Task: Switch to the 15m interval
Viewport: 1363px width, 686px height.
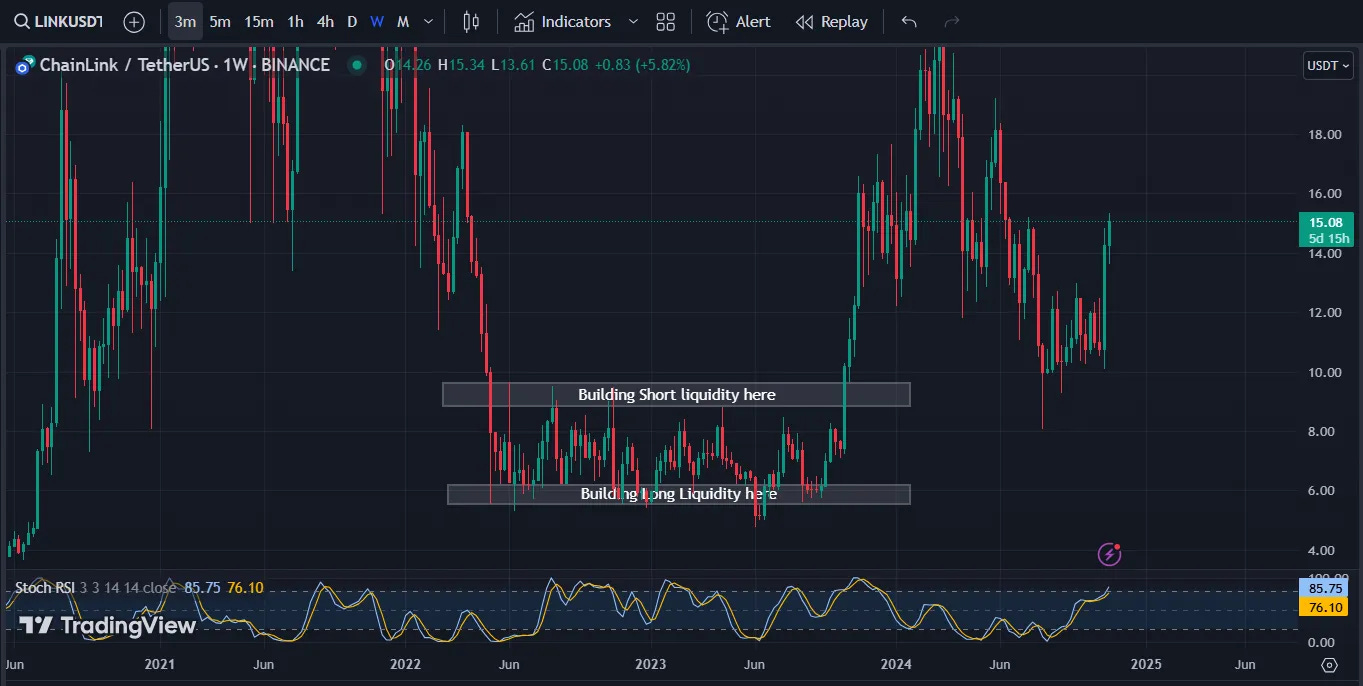Action: pos(259,21)
